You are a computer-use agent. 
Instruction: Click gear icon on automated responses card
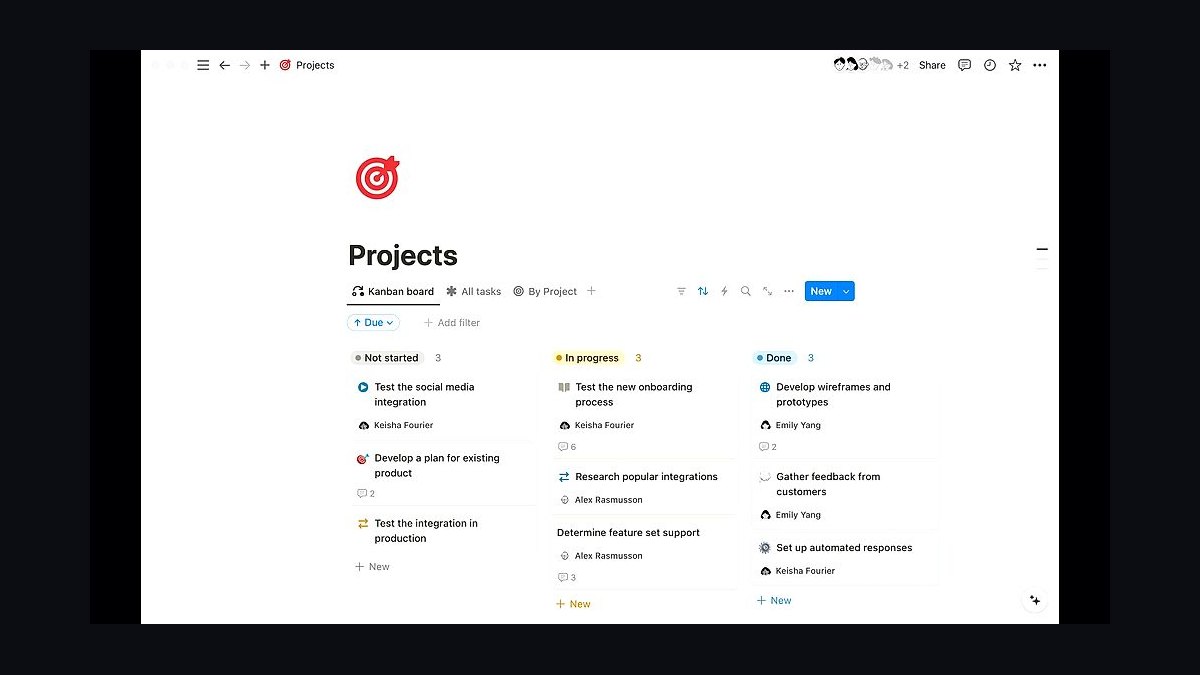coord(765,548)
